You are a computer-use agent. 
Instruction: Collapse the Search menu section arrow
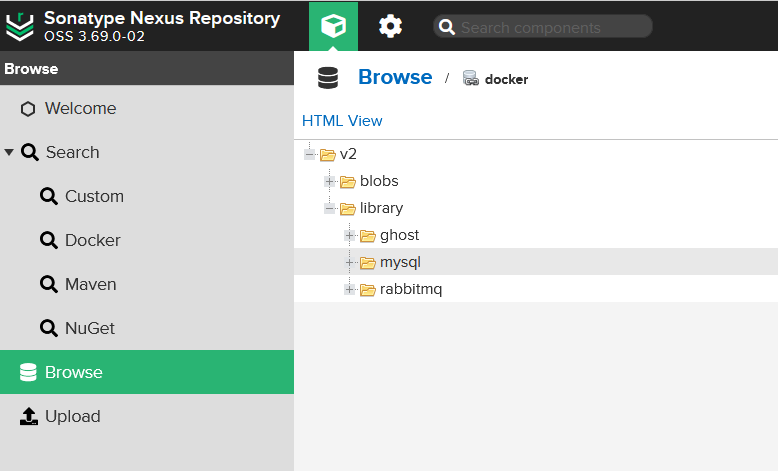pos(9,153)
